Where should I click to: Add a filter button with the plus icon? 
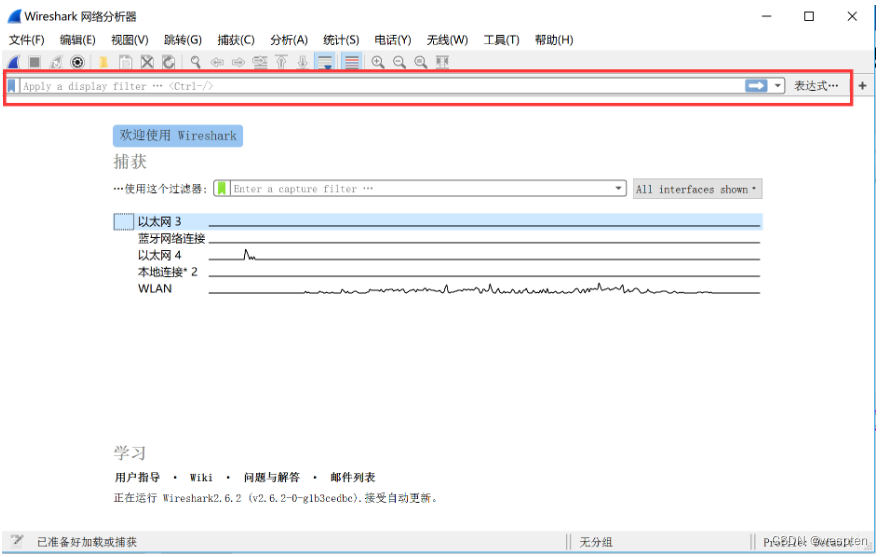click(862, 86)
